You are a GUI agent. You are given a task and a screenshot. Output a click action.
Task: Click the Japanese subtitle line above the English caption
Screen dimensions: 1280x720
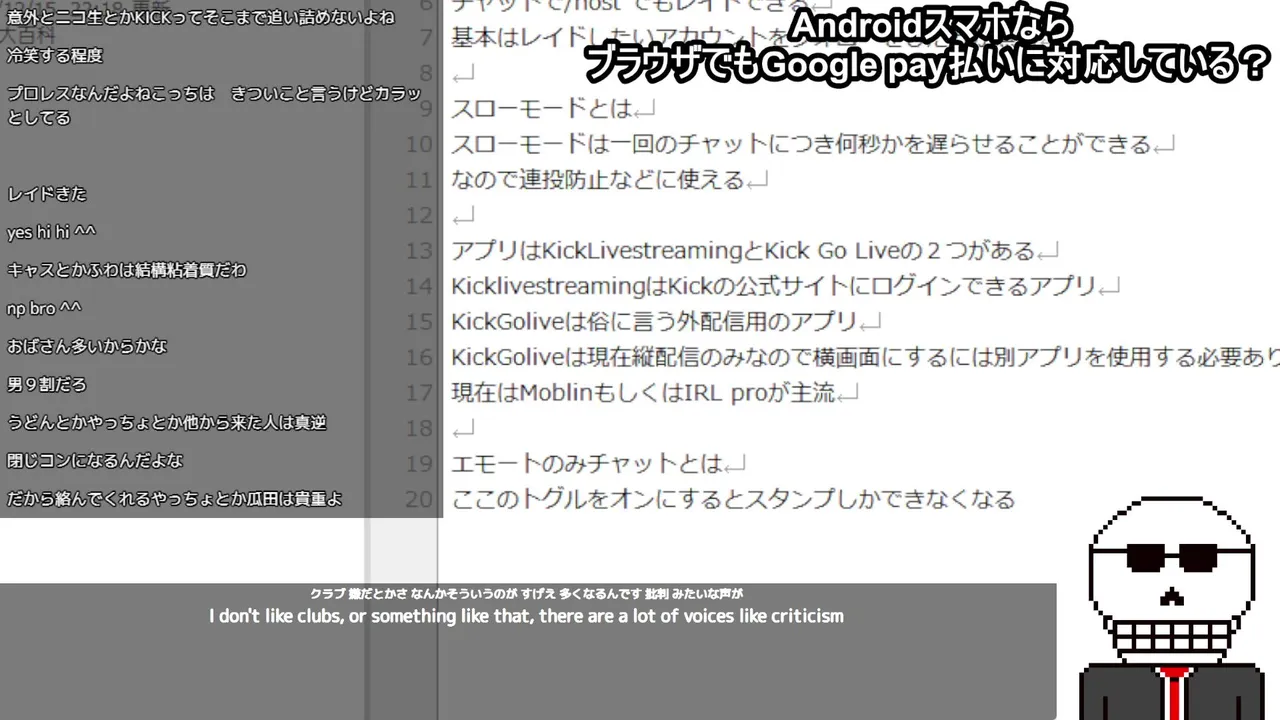[526, 593]
